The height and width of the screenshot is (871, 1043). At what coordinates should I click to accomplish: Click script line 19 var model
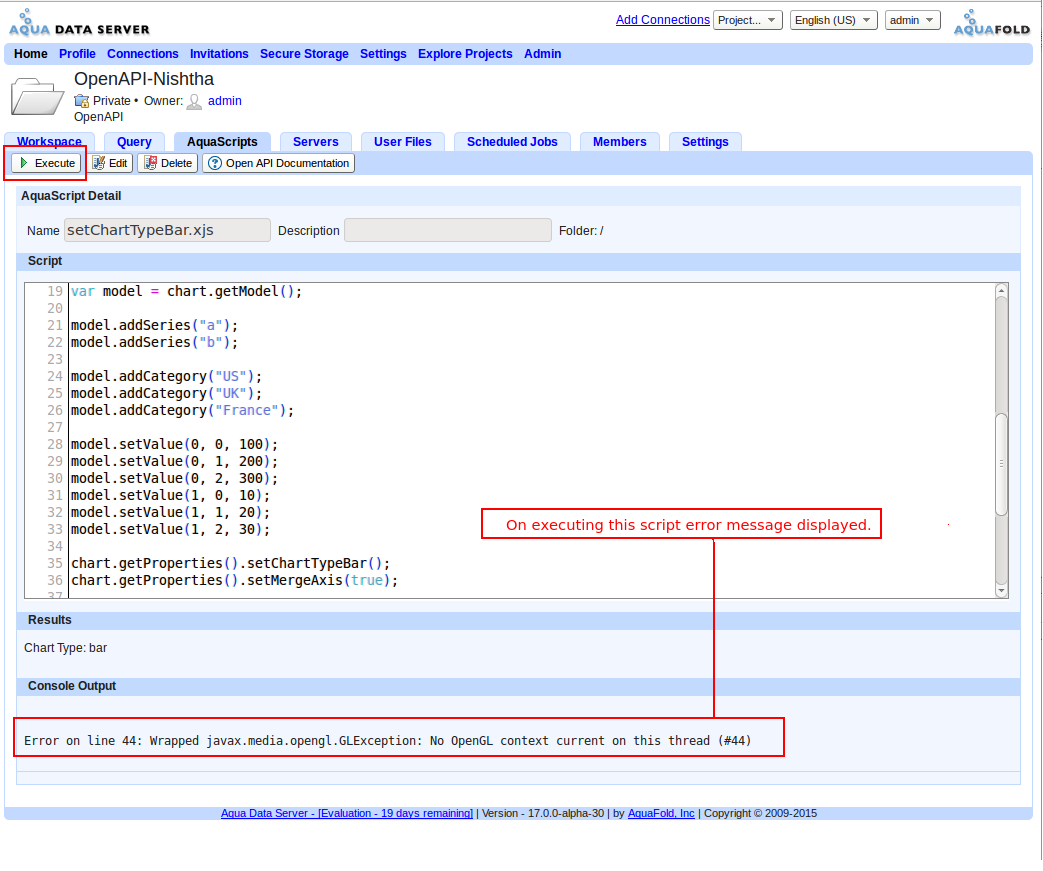tap(186, 291)
